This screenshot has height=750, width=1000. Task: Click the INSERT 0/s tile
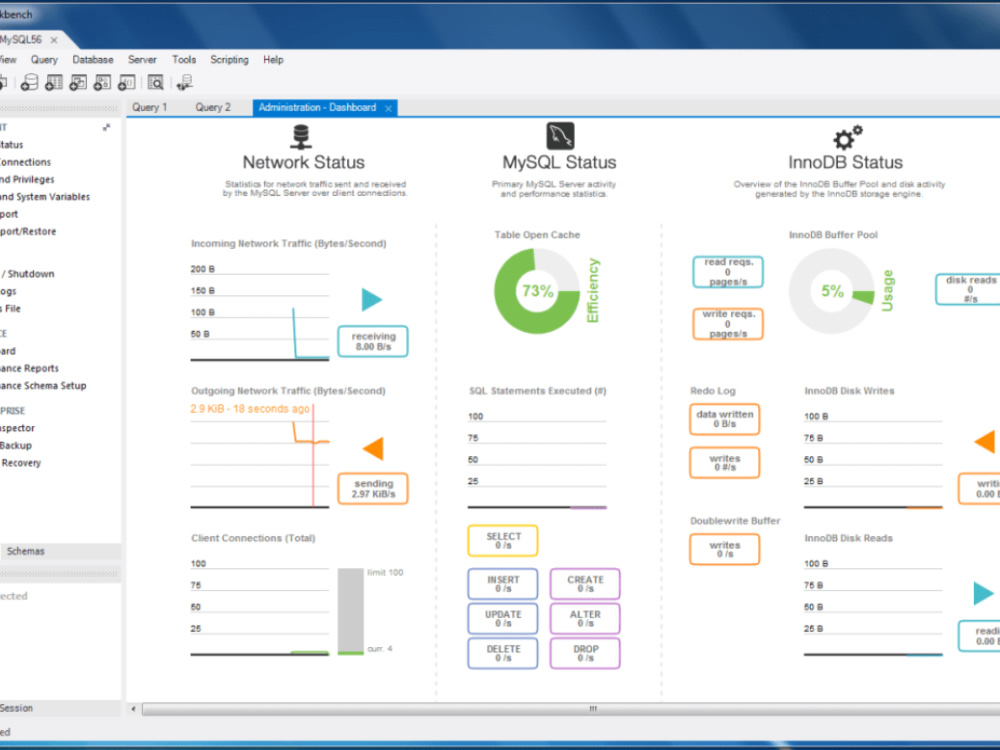pos(503,584)
